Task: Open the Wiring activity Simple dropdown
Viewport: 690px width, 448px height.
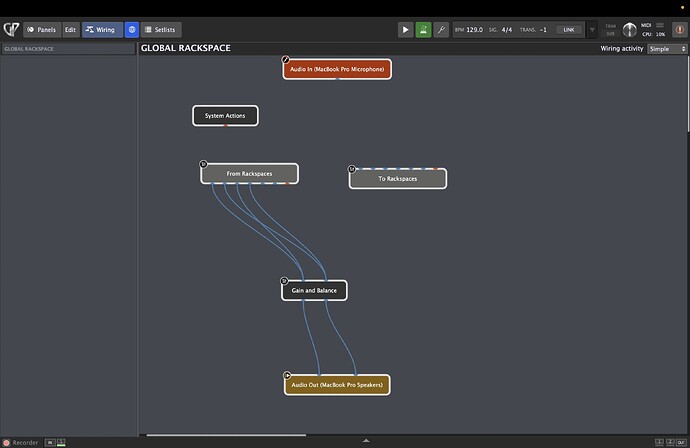Action: pyautogui.click(x=667, y=49)
